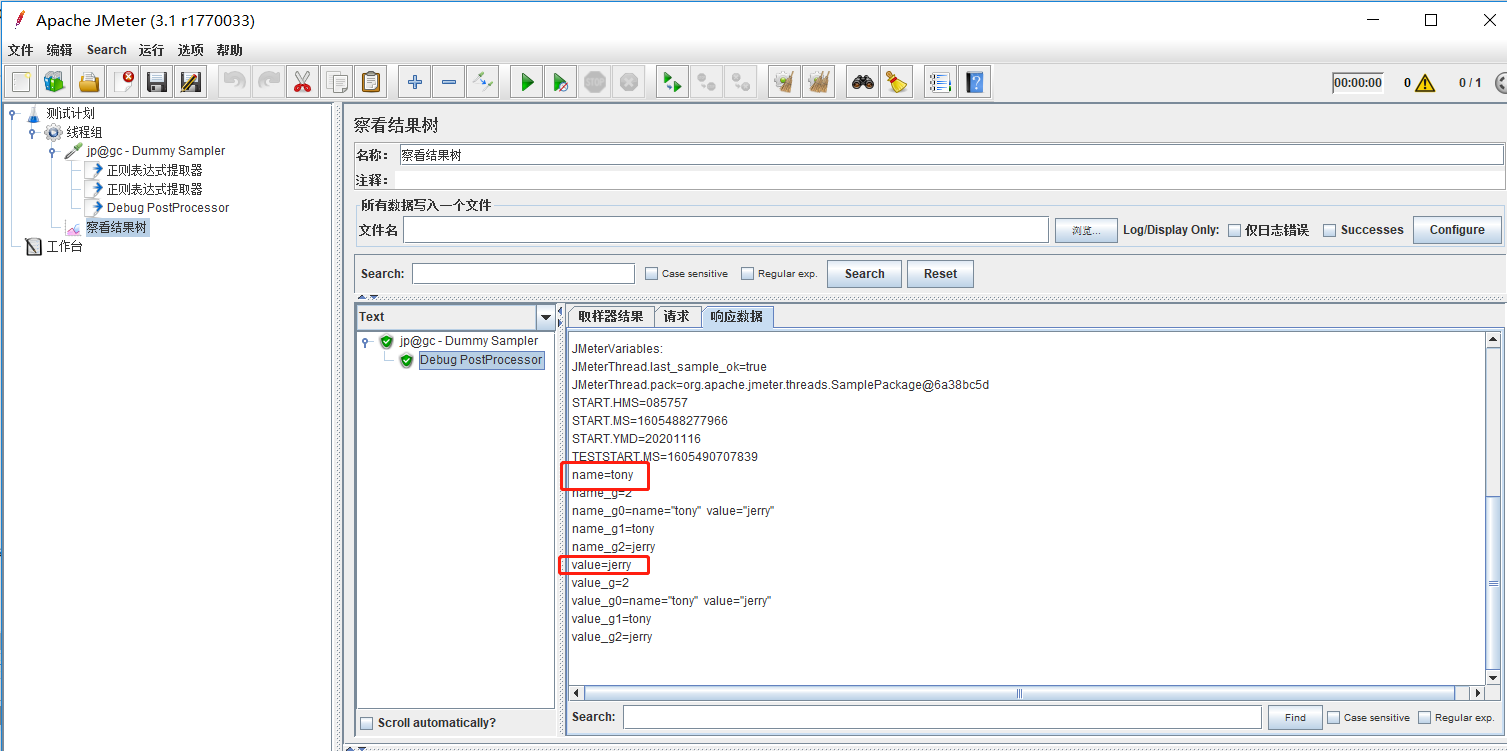Click the Remote shutdown all icon
1507x751 pixels.
point(741,82)
